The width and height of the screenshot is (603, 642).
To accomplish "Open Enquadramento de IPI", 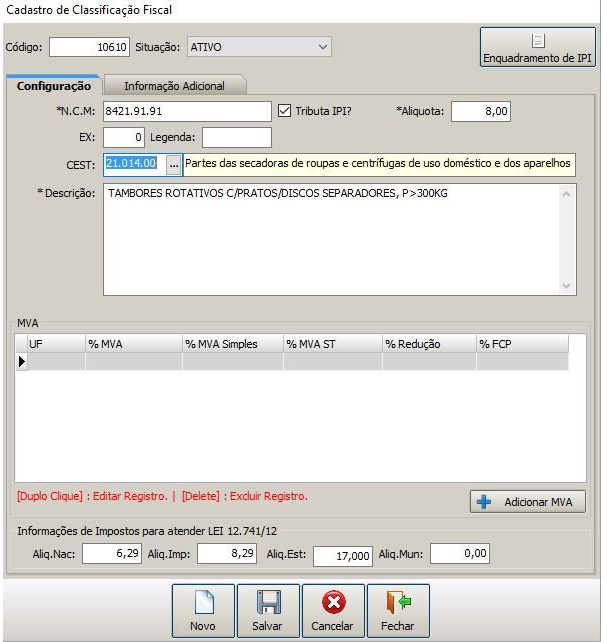I will click(538, 47).
